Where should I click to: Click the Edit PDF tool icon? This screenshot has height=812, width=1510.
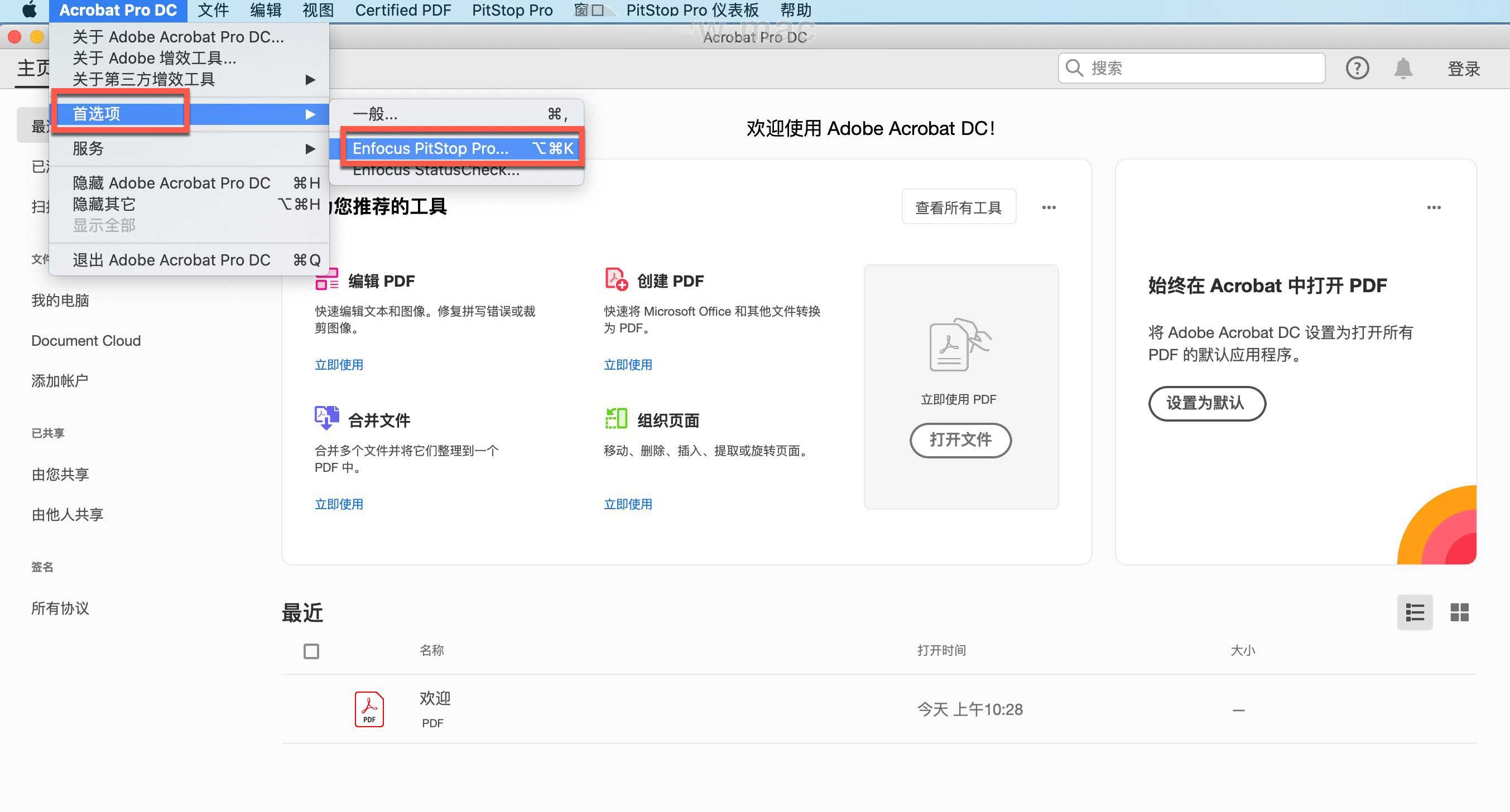tap(326, 279)
